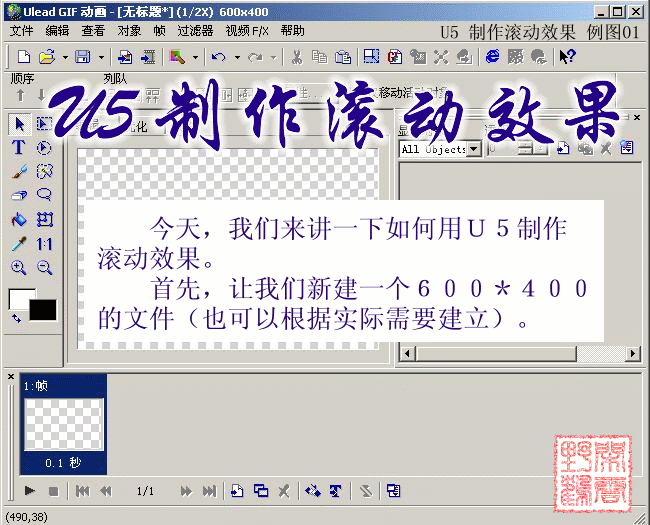Click the context help arrow-question icon
This screenshot has width=650, height=525.
click(567, 56)
